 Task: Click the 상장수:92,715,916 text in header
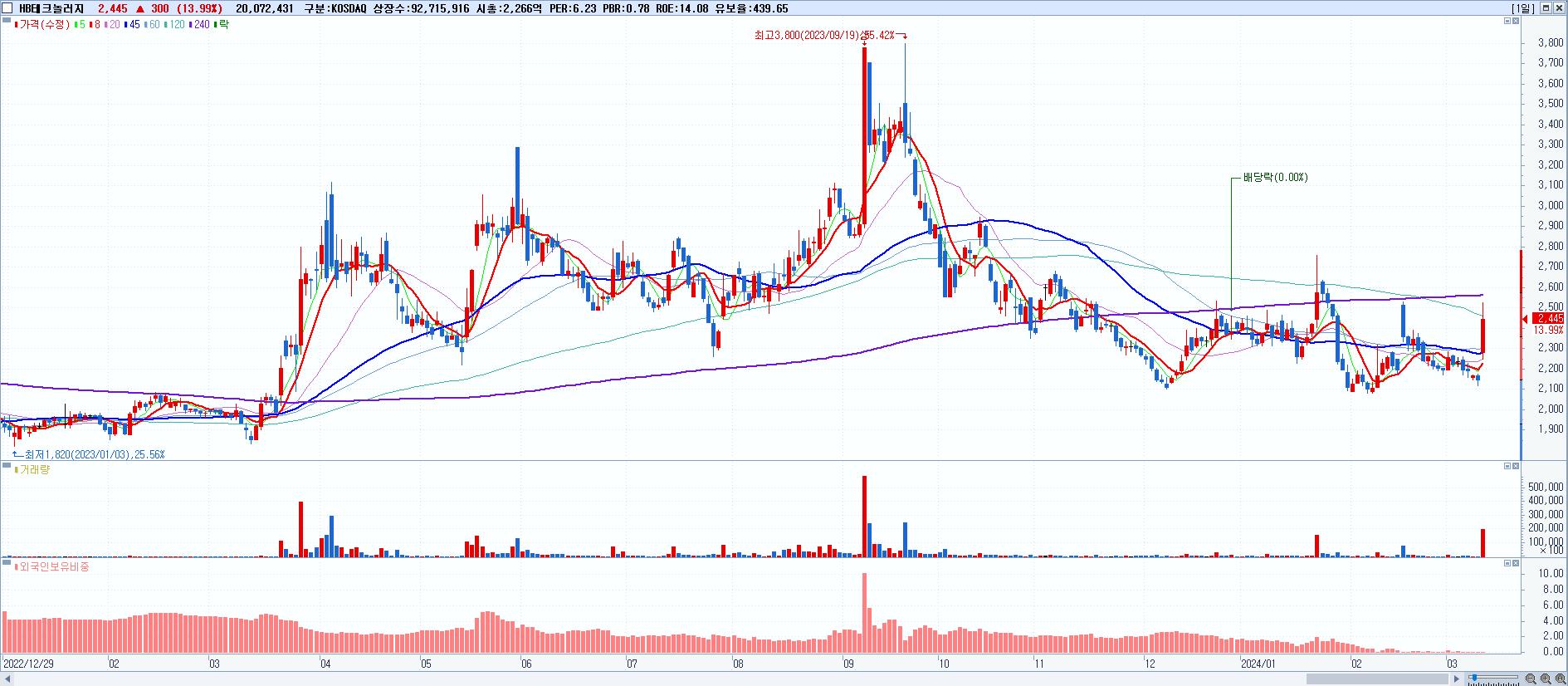point(422,8)
